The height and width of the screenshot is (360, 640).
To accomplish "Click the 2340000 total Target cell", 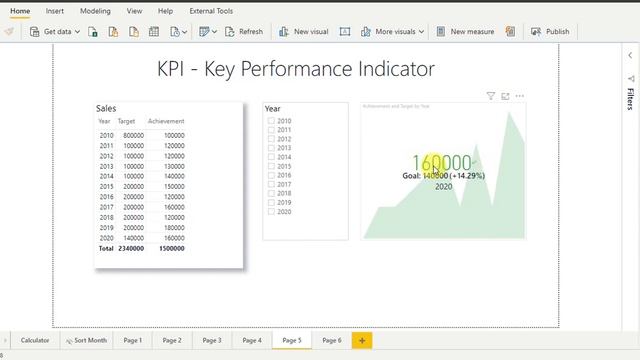I will coord(131,248).
